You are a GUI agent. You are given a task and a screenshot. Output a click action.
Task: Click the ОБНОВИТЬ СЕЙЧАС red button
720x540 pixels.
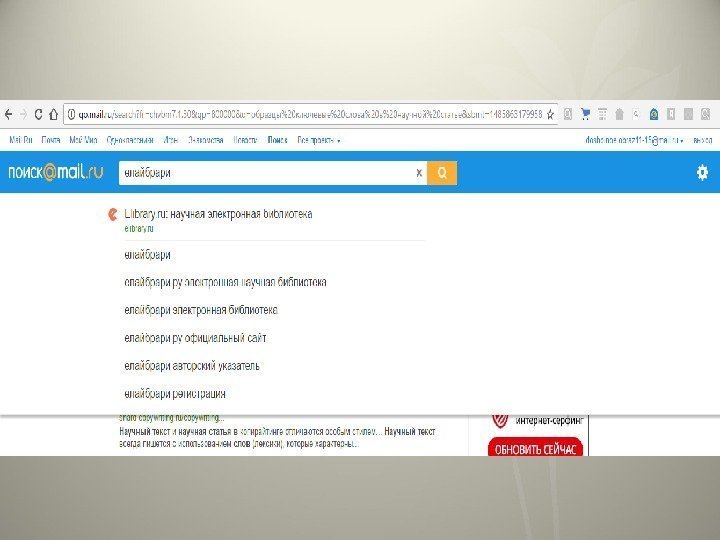point(535,447)
